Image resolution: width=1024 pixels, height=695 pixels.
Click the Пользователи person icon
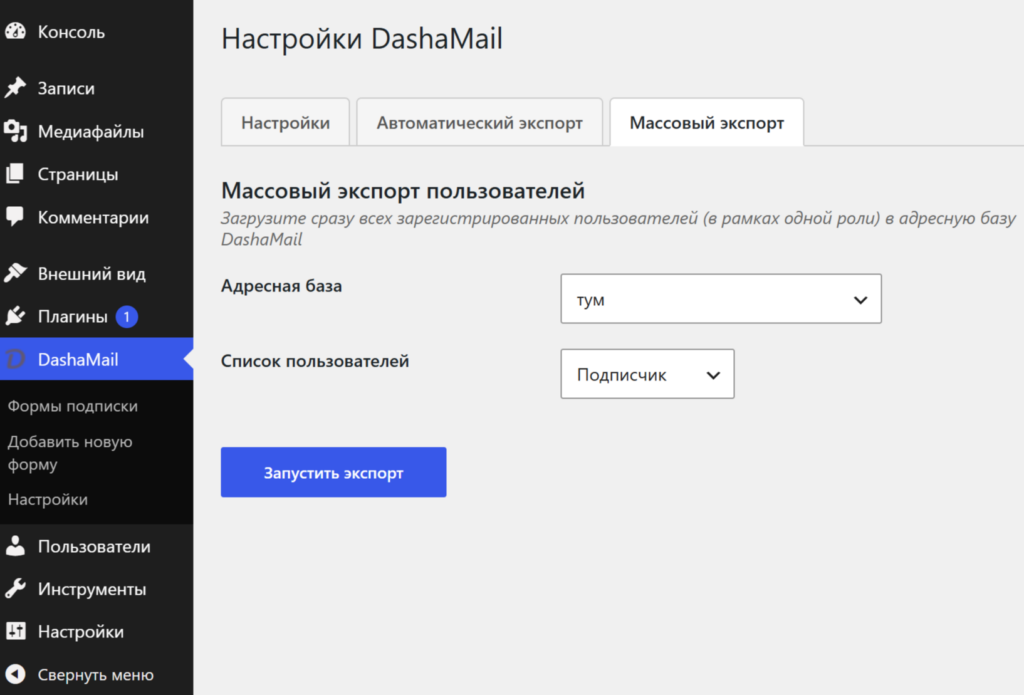click(x=15, y=546)
